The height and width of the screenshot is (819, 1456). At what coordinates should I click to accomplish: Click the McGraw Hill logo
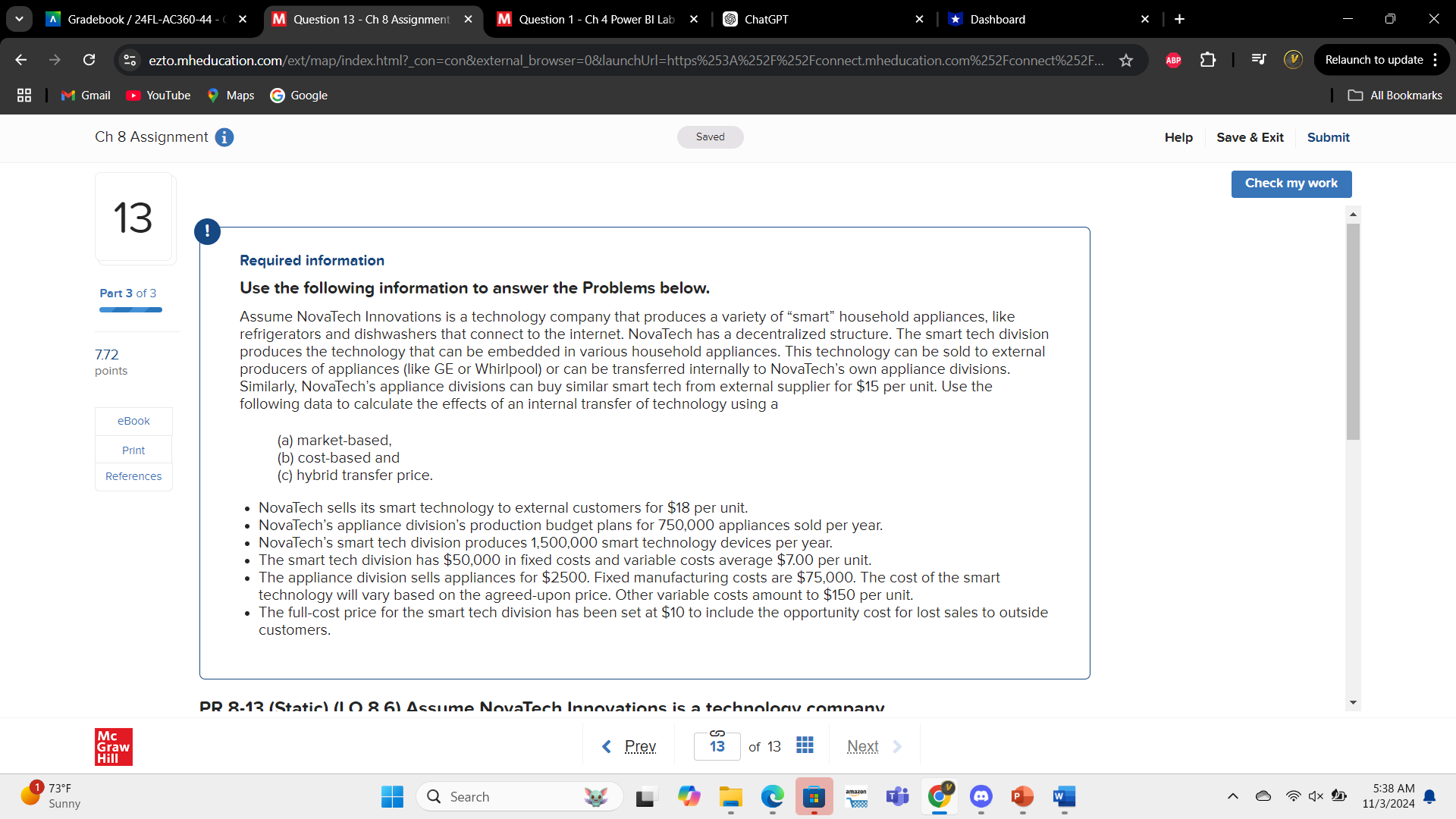point(113,746)
